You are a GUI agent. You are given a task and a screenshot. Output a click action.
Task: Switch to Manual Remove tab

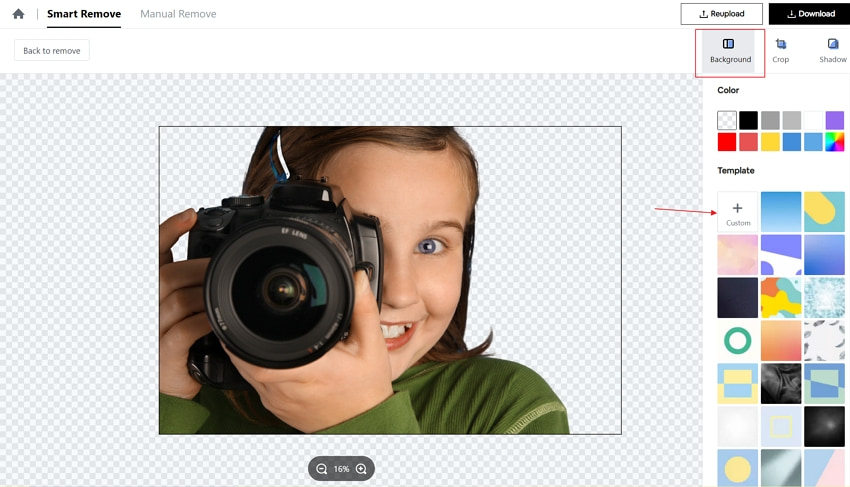point(178,14)
